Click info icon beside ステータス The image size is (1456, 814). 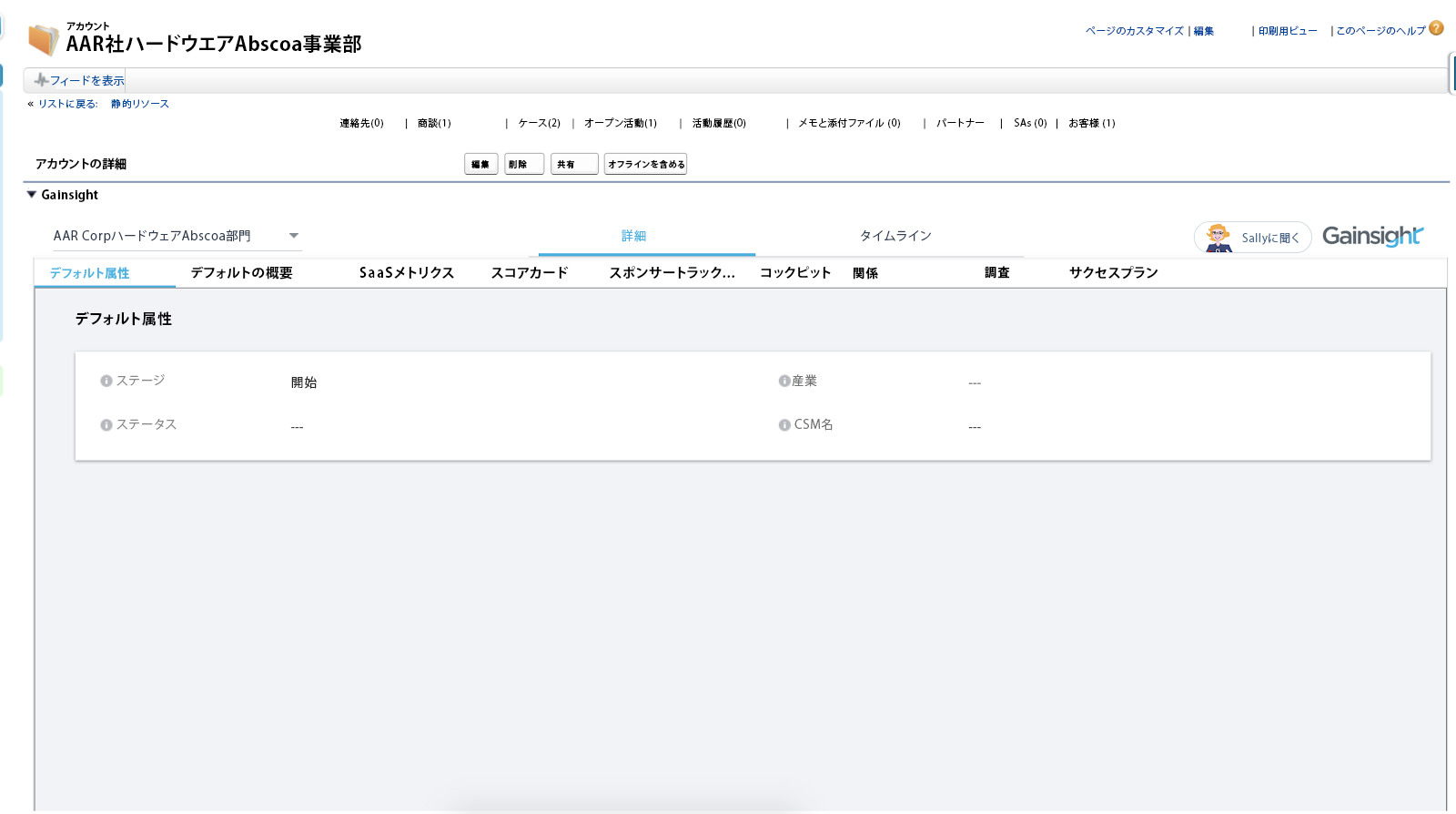[106, 425]
